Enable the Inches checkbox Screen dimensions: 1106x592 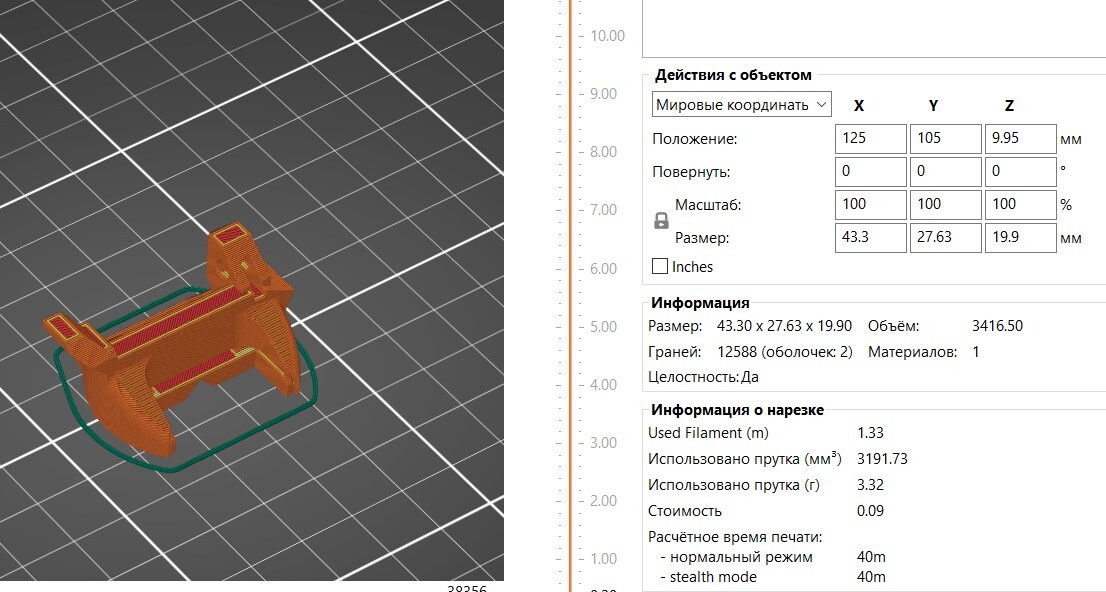tap(660, 266)
